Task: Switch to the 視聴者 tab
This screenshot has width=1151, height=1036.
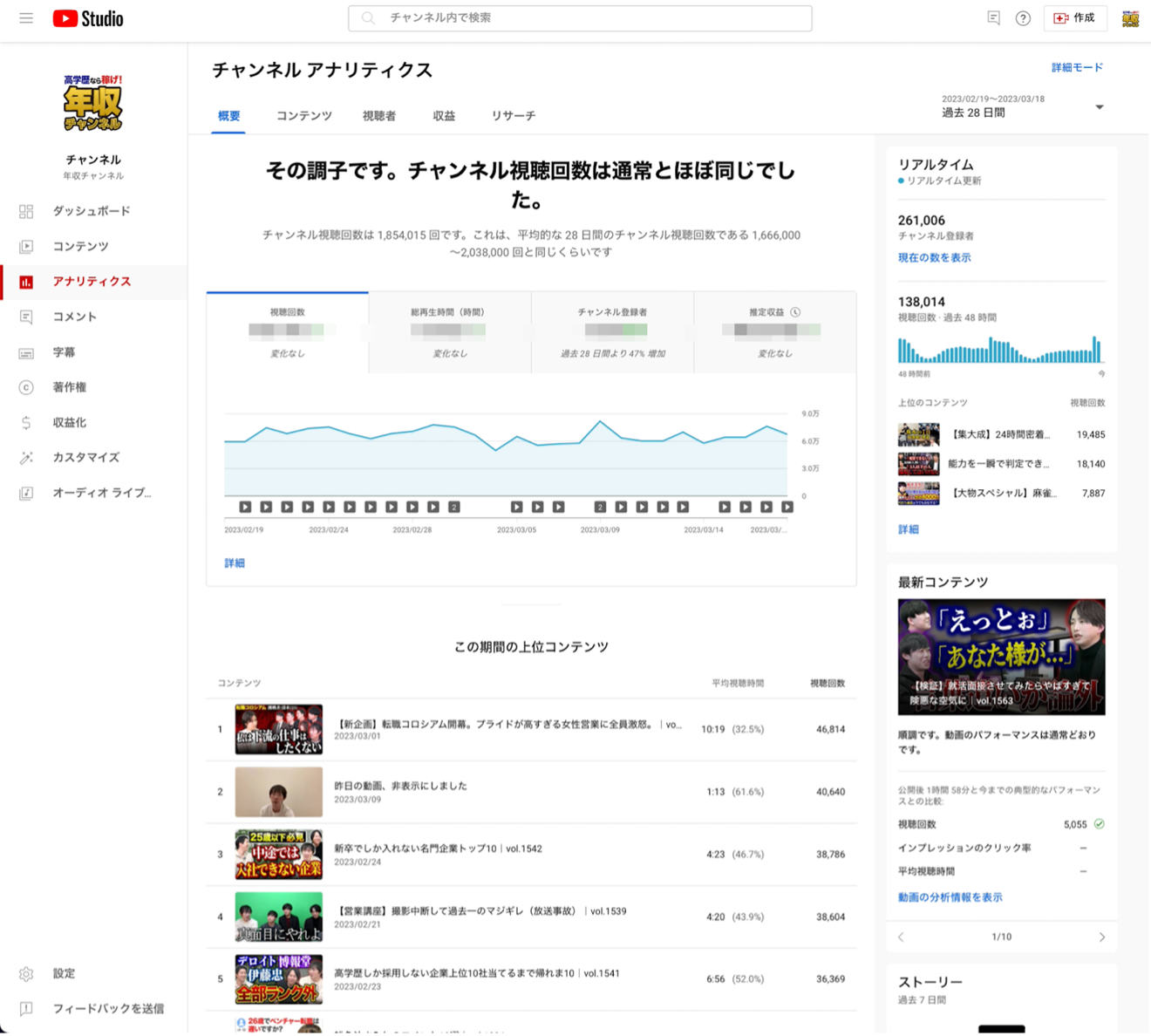Action: click(x=378, y=116)
